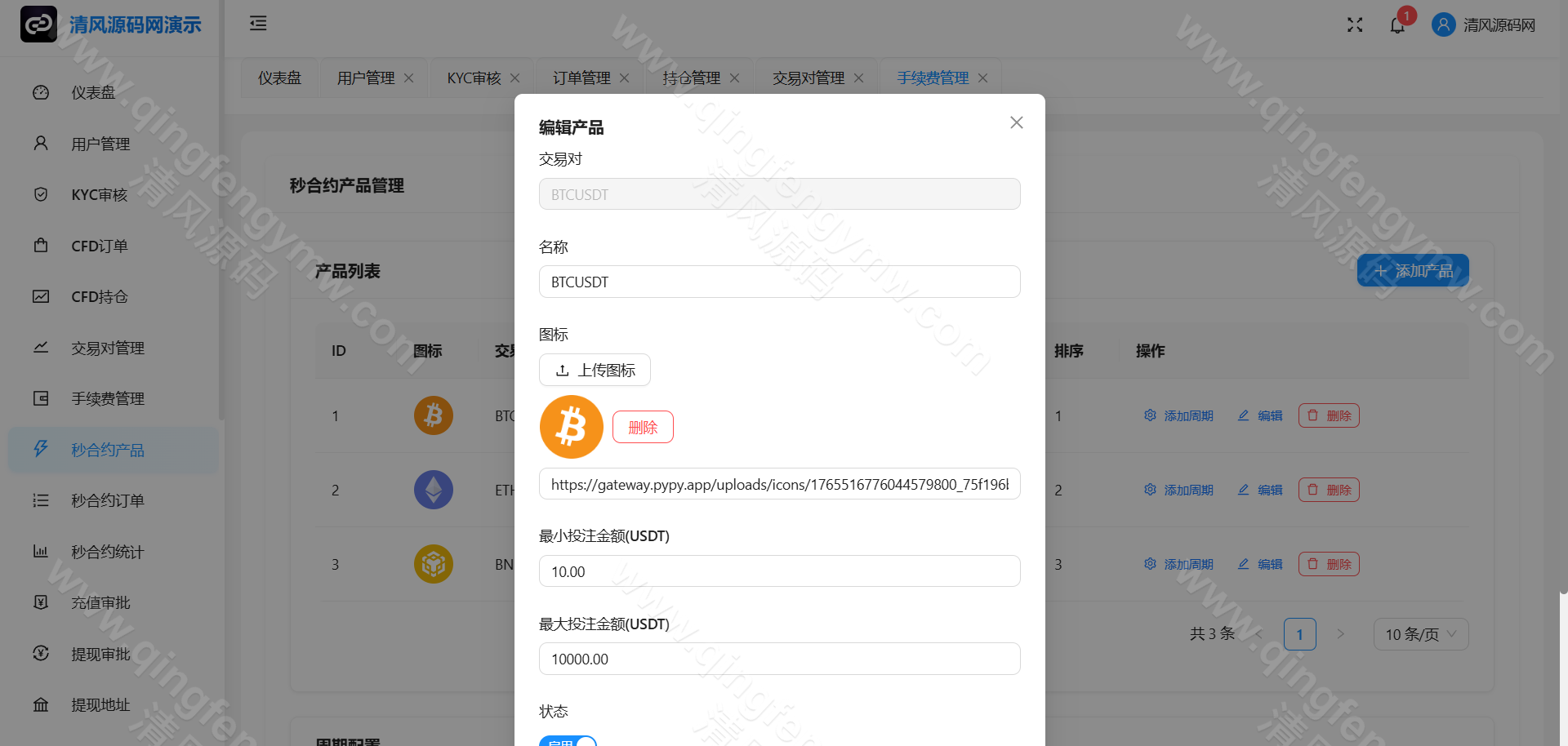Select the 秒合约统计 chart icon
Image resolution: width=1568 pixels, height=746 pixels.
(x=41, y=552)
